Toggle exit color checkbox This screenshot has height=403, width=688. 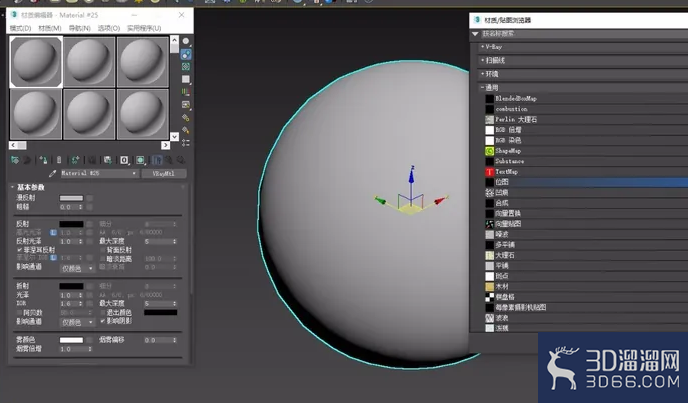pyautogui.click(x=103, y=313)
